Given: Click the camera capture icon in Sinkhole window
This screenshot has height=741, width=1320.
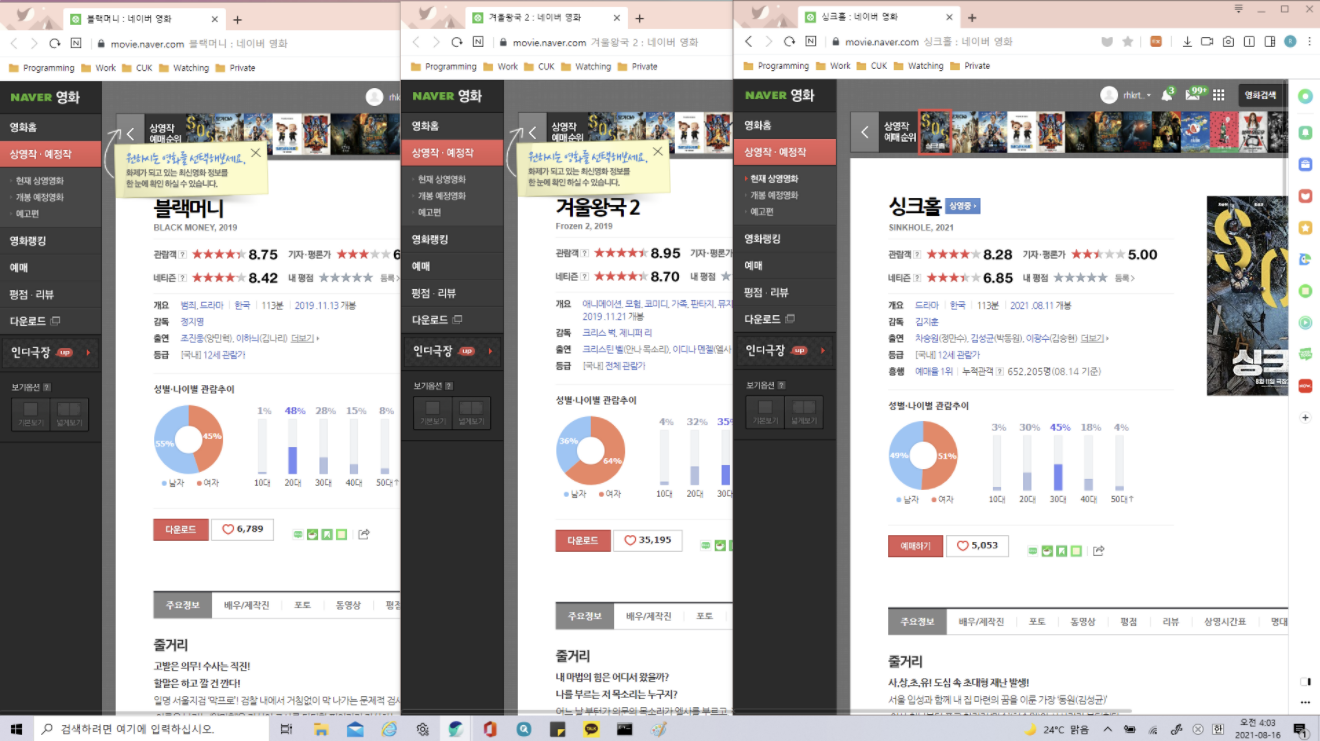Looking at the screenshot, I should (x=1228, y=42).
